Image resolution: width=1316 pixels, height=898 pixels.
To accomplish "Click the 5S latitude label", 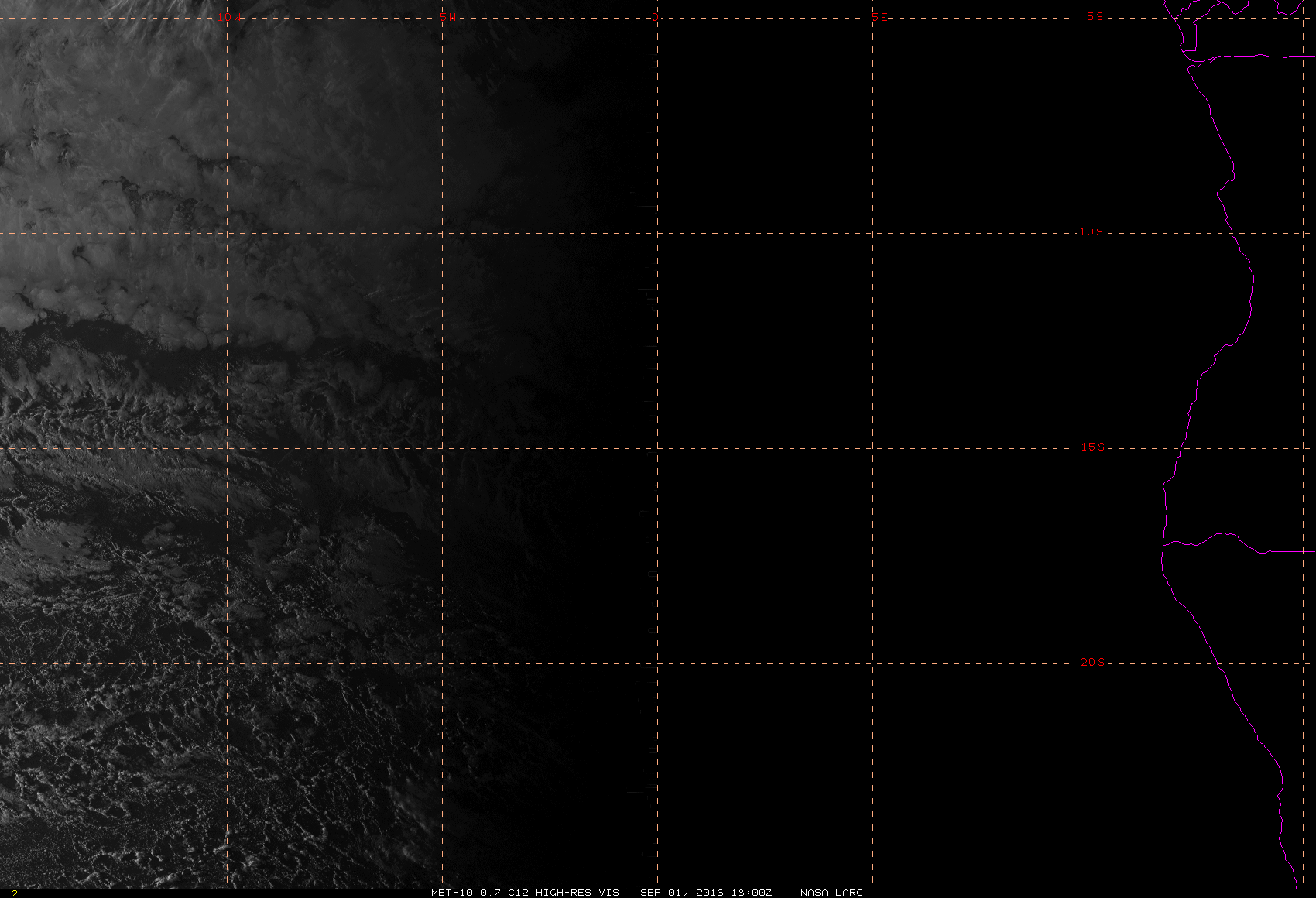I will [x=1095, y=16].
